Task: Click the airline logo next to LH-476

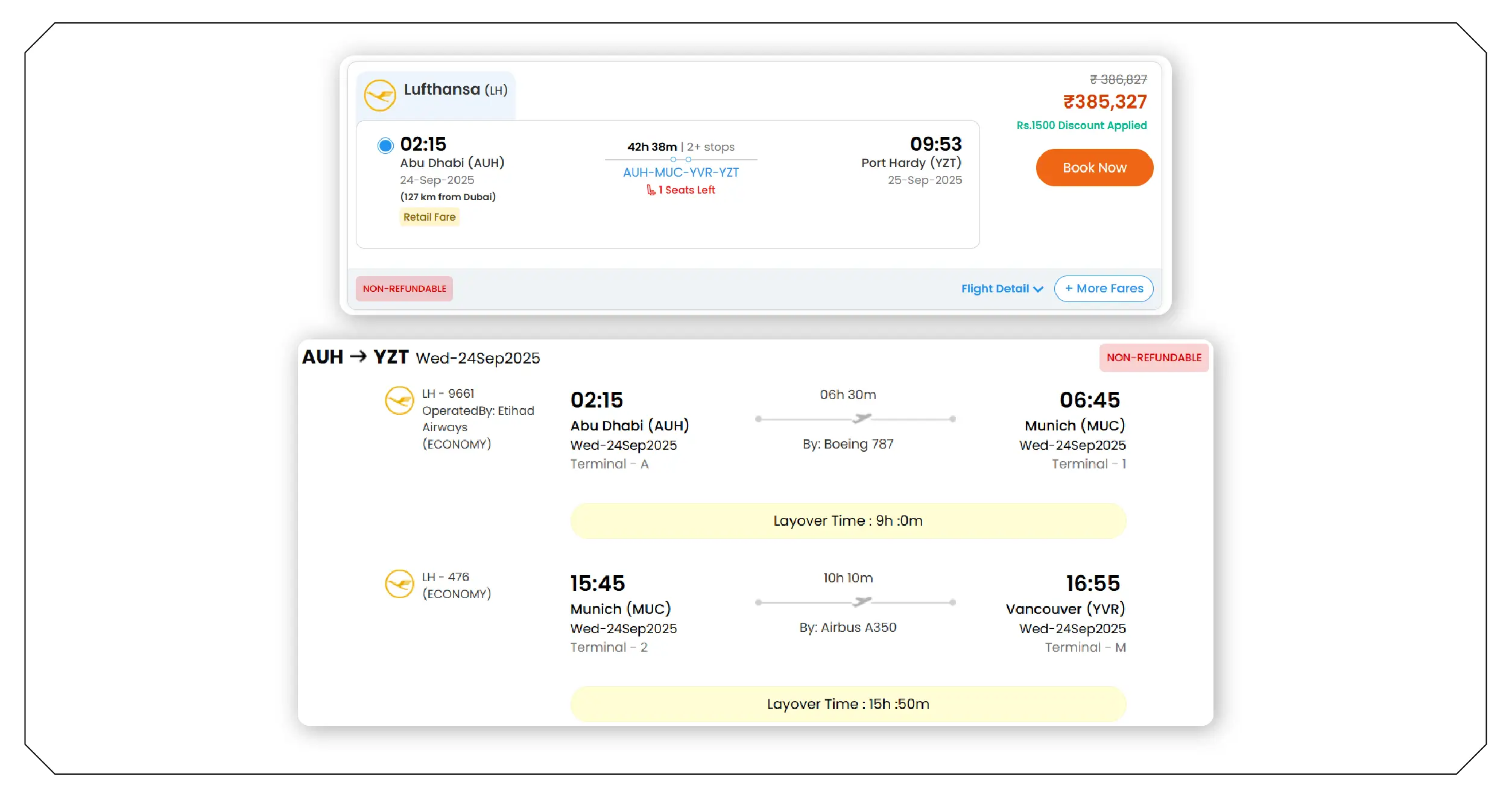Action: point(399,582)
